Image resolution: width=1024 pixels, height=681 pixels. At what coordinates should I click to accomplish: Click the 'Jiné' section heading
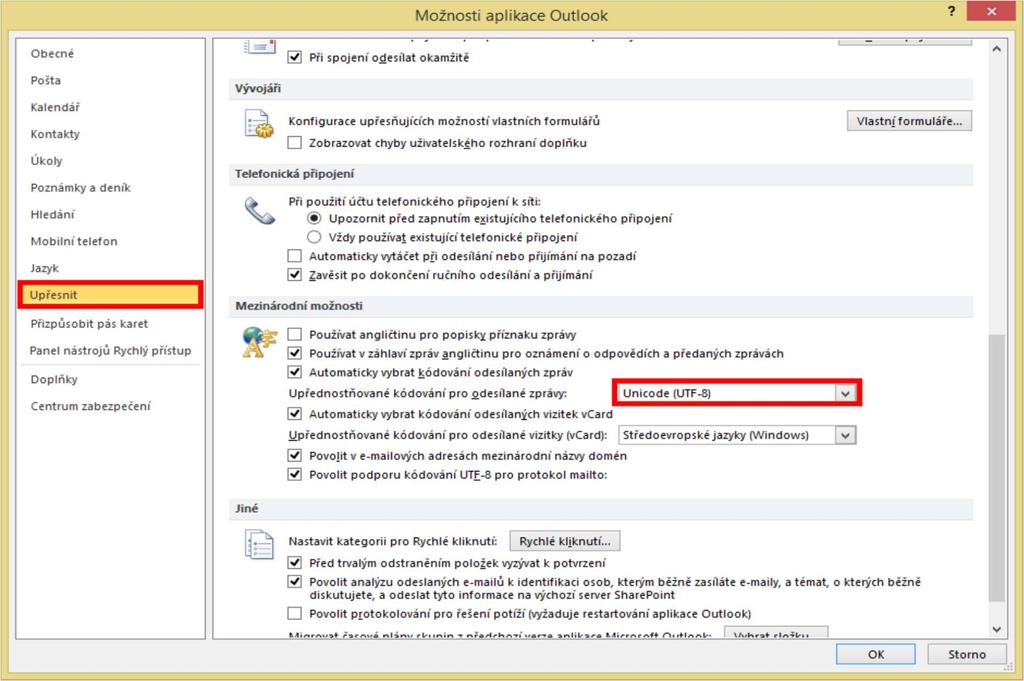tap(247, 508)
